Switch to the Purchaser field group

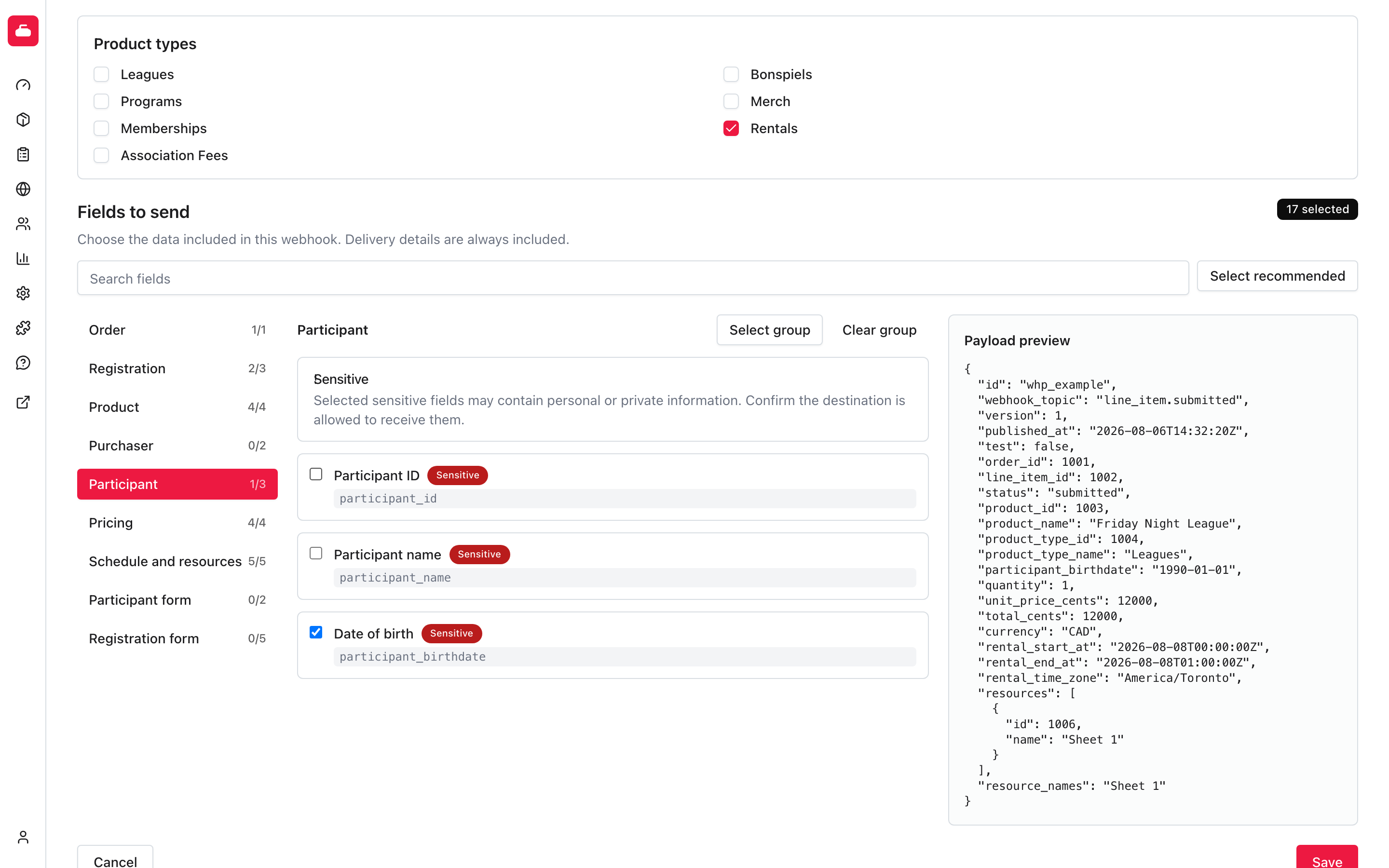point(177,446)
